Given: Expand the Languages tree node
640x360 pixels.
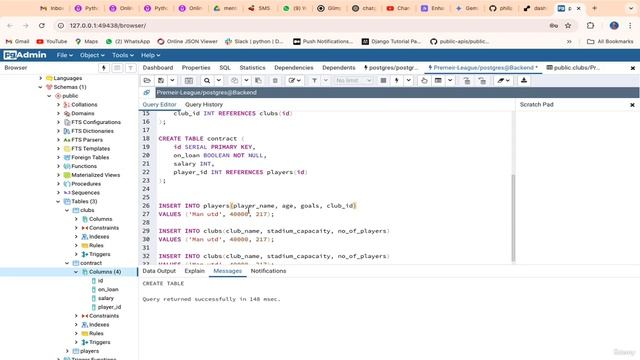Looking at the screenshot, I should coord(40,78).
